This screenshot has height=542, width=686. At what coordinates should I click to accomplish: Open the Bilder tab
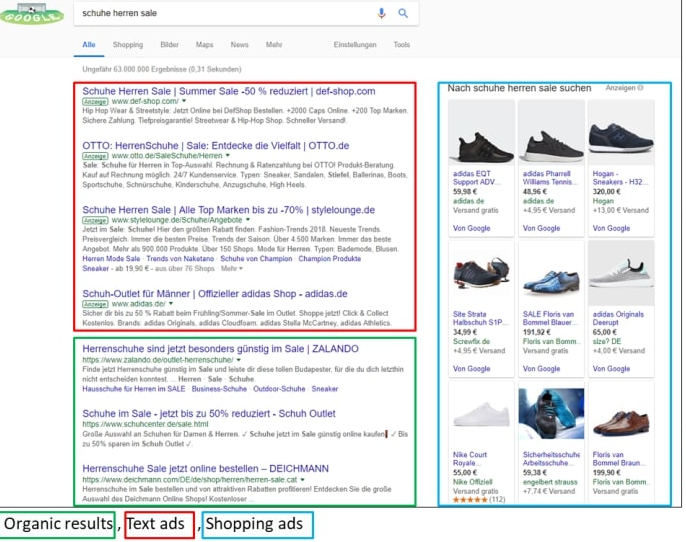[x=169, y=45]
